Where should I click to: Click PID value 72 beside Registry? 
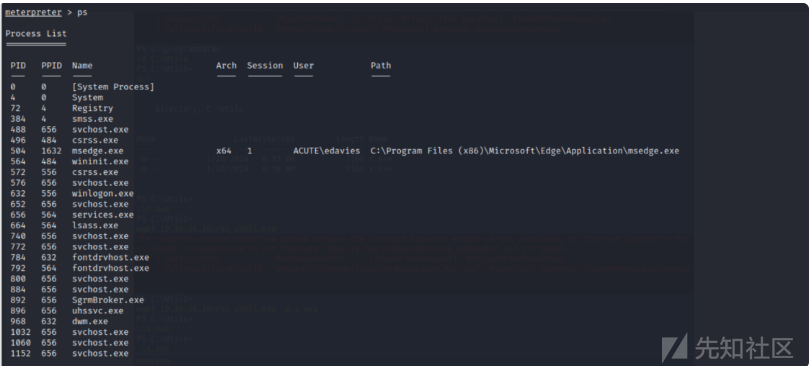coord(15,108)
